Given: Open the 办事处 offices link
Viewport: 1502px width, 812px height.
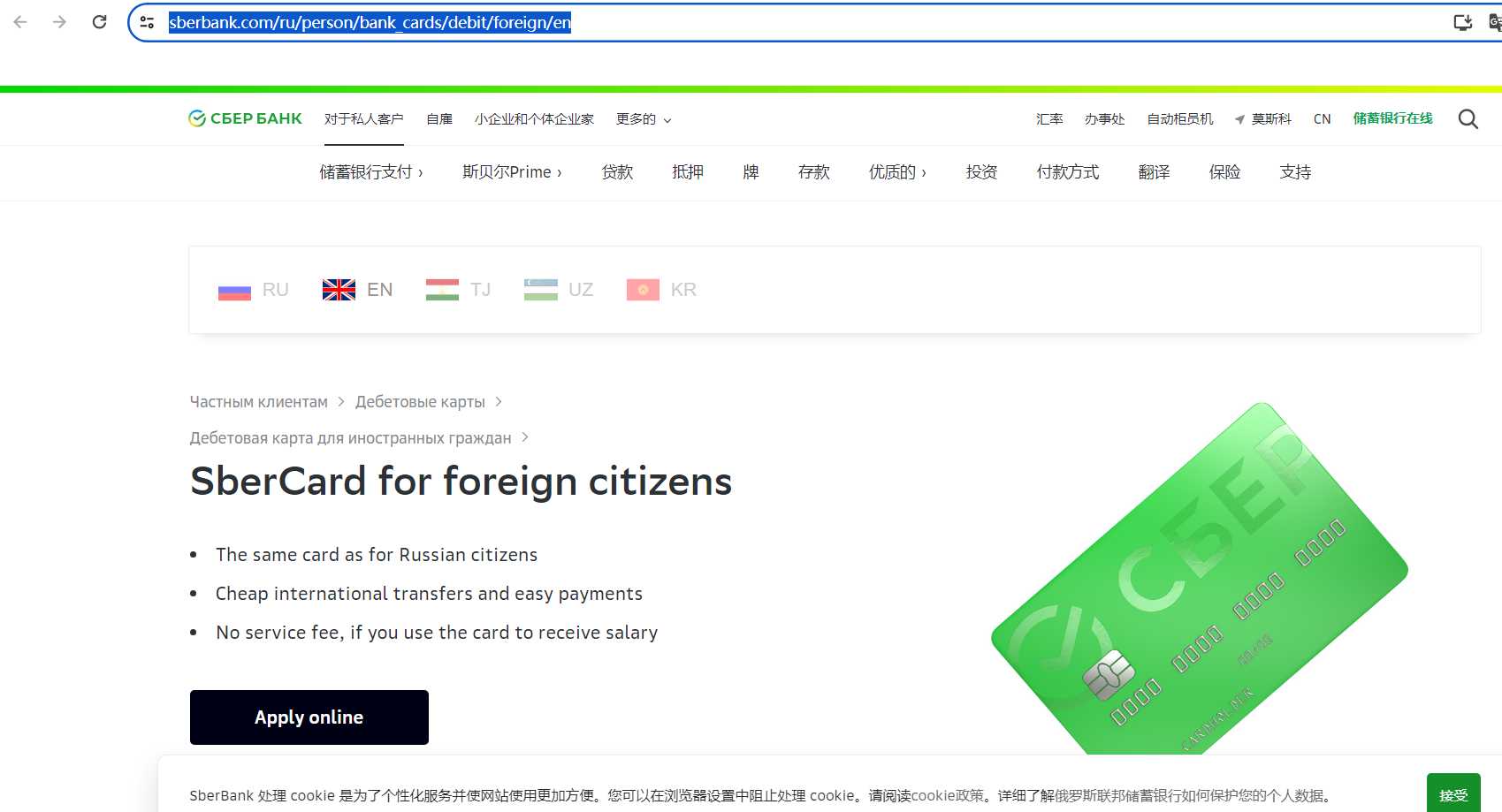Looking at the screenshot, I should click(1105, 119).
